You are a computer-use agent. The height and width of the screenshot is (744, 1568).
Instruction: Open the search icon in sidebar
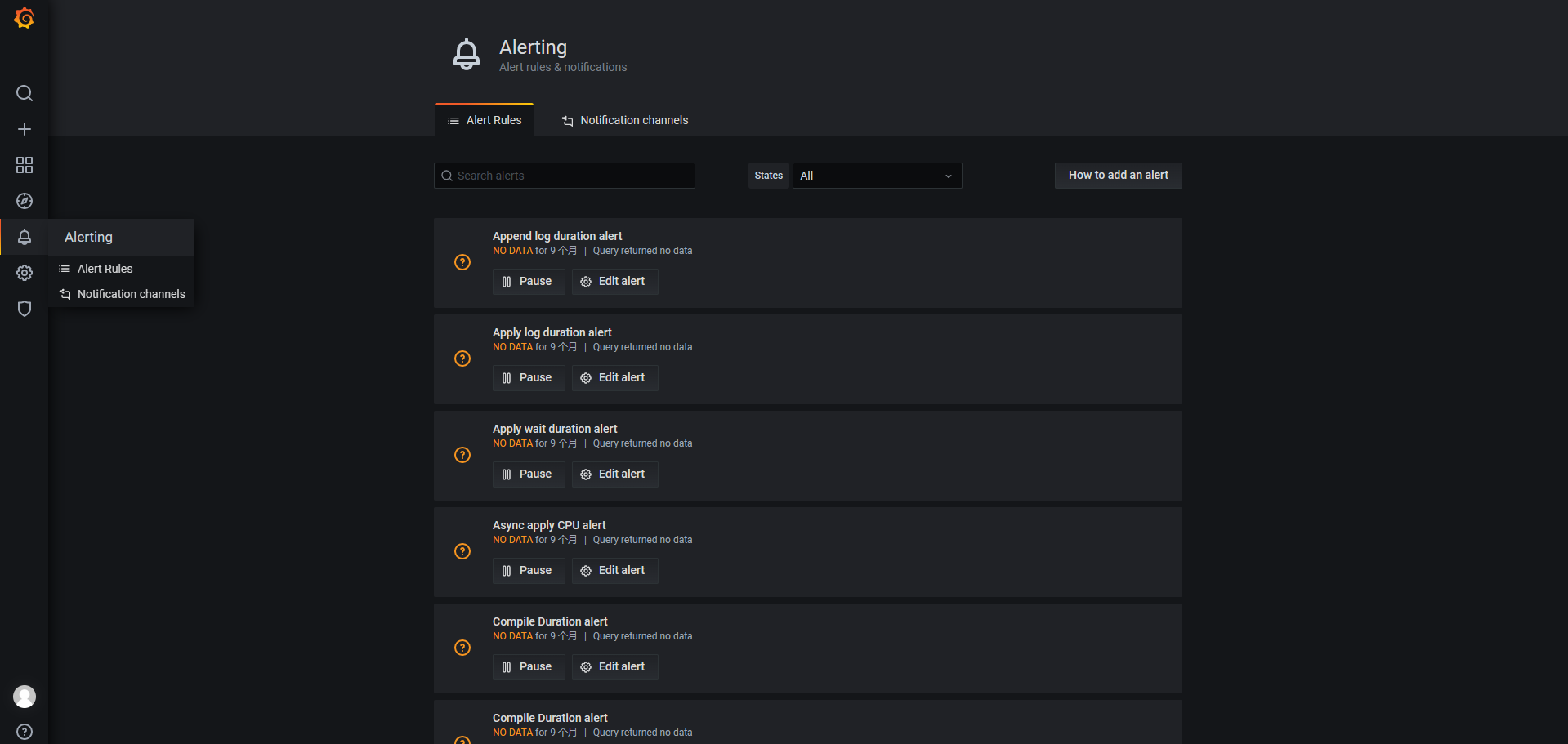click(25, 93)
